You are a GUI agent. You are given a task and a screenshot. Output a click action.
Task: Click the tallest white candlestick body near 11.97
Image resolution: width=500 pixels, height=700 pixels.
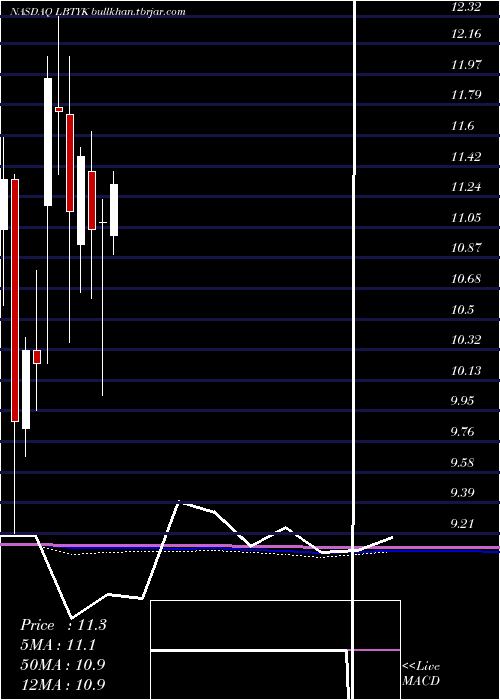pos(48,142)
